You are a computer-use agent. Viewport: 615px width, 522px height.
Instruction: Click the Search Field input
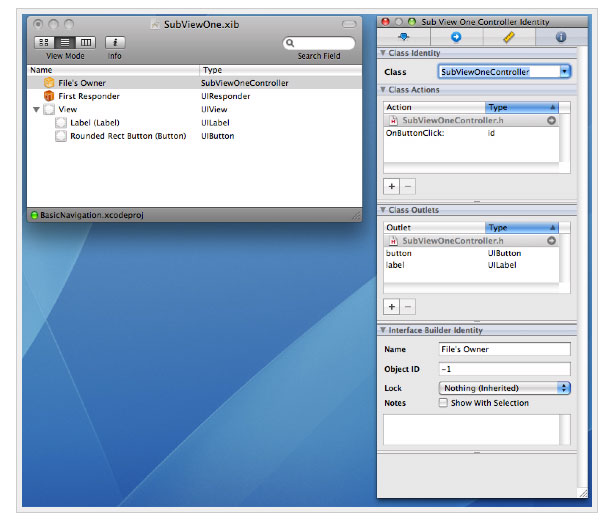coord(319,43)
